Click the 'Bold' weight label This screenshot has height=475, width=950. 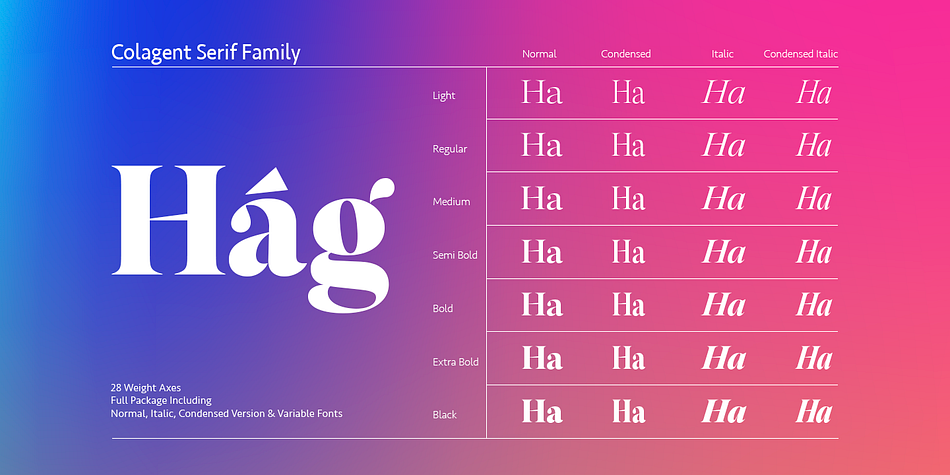click(x=442, y=308)
